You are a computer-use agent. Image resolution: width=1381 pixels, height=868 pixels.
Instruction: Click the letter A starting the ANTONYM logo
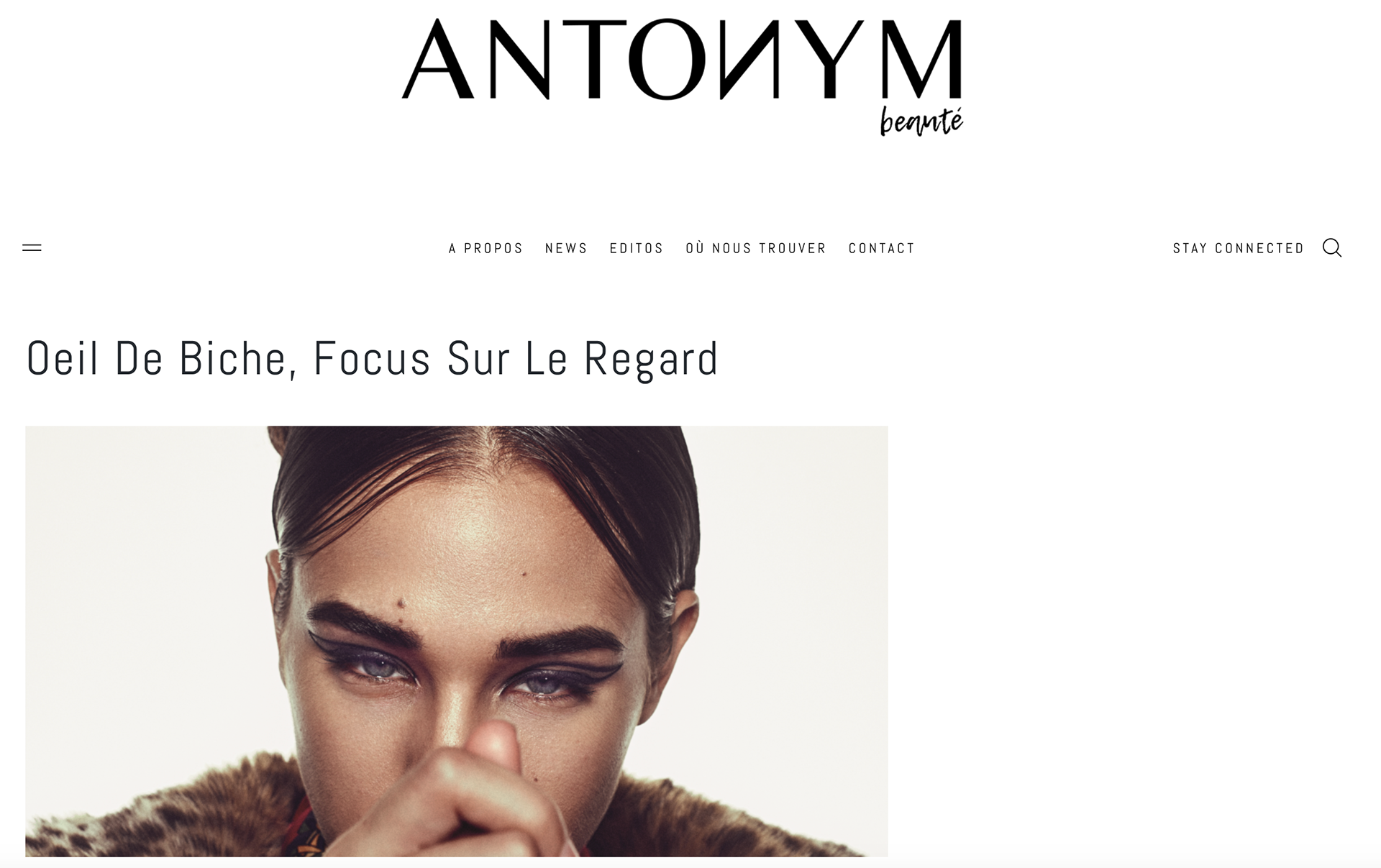pyautogui.click(x=437, y=60)
